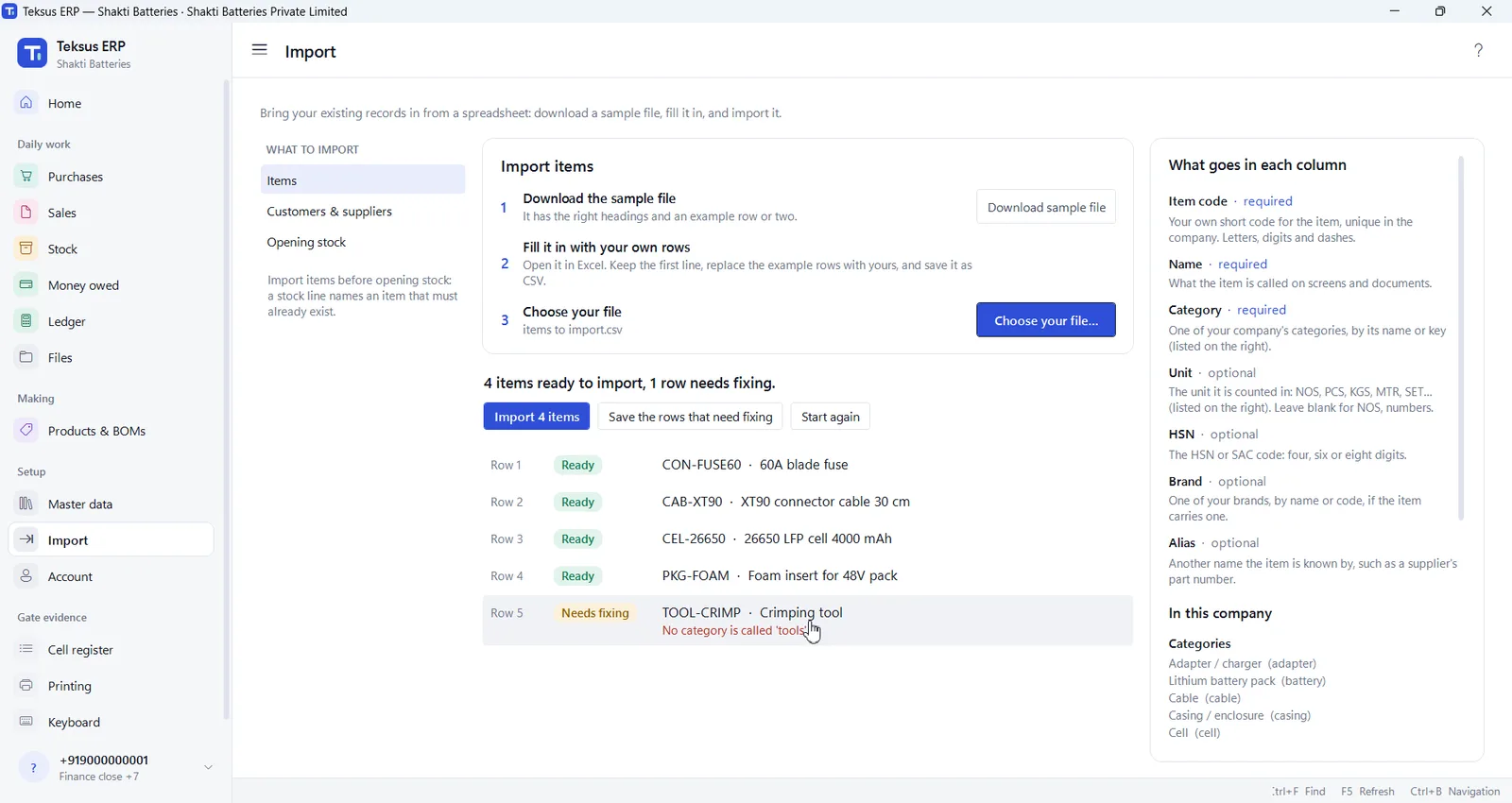Select Items under What to Import
Screen dimensions: 1512x803
pyautogui.click(x=363, y=179)
